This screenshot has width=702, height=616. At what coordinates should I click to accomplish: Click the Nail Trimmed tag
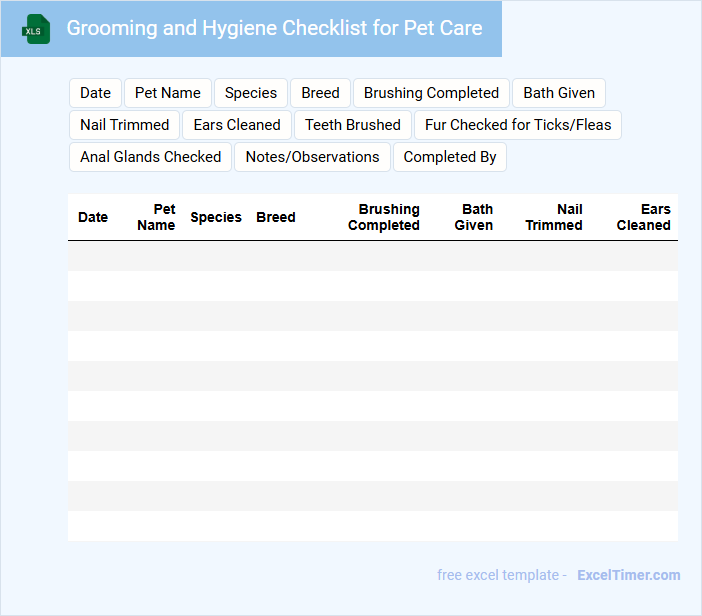tap(125, 125)
